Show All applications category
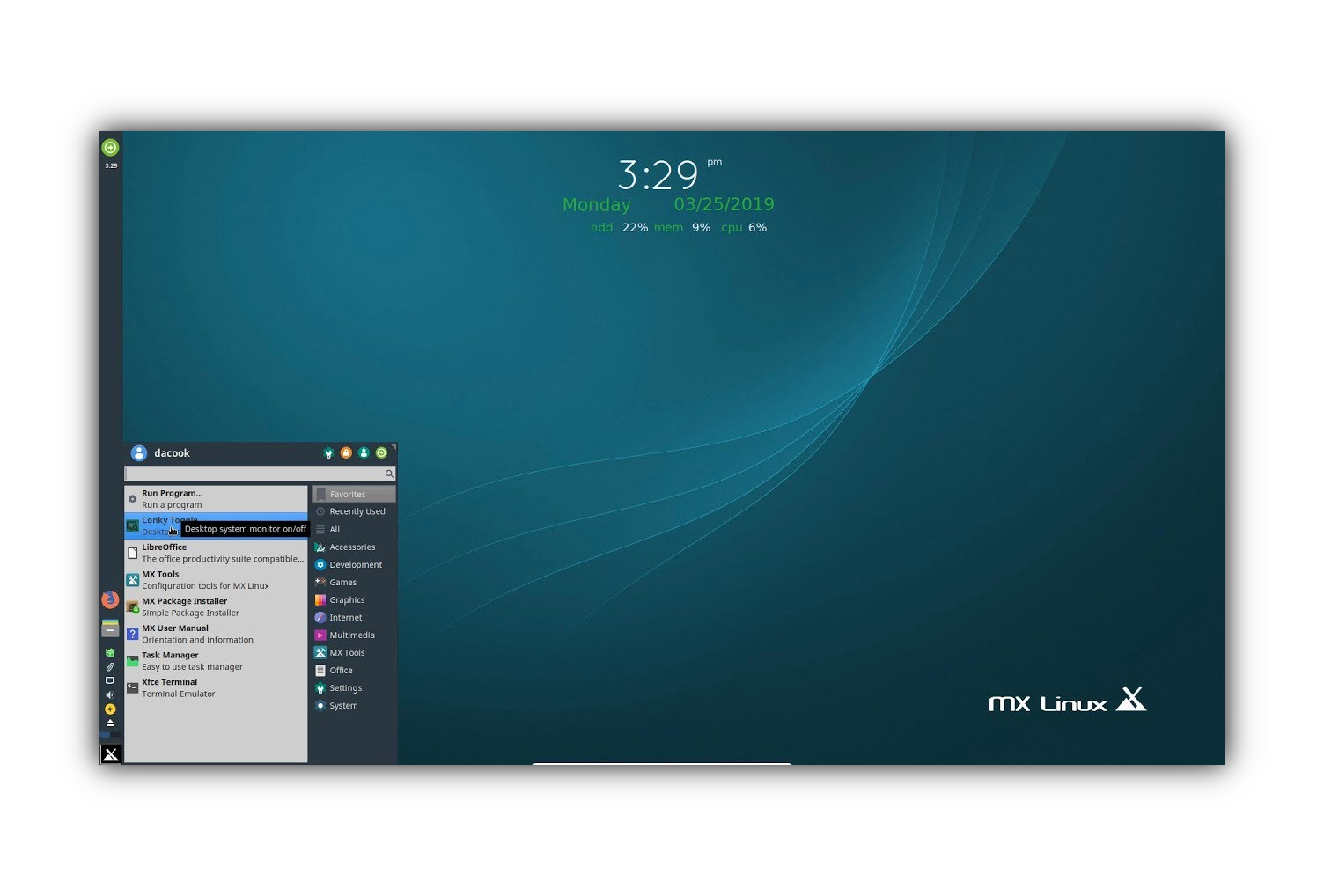The width and height of the screenshot is (1324, 896). tap(354, 530)
